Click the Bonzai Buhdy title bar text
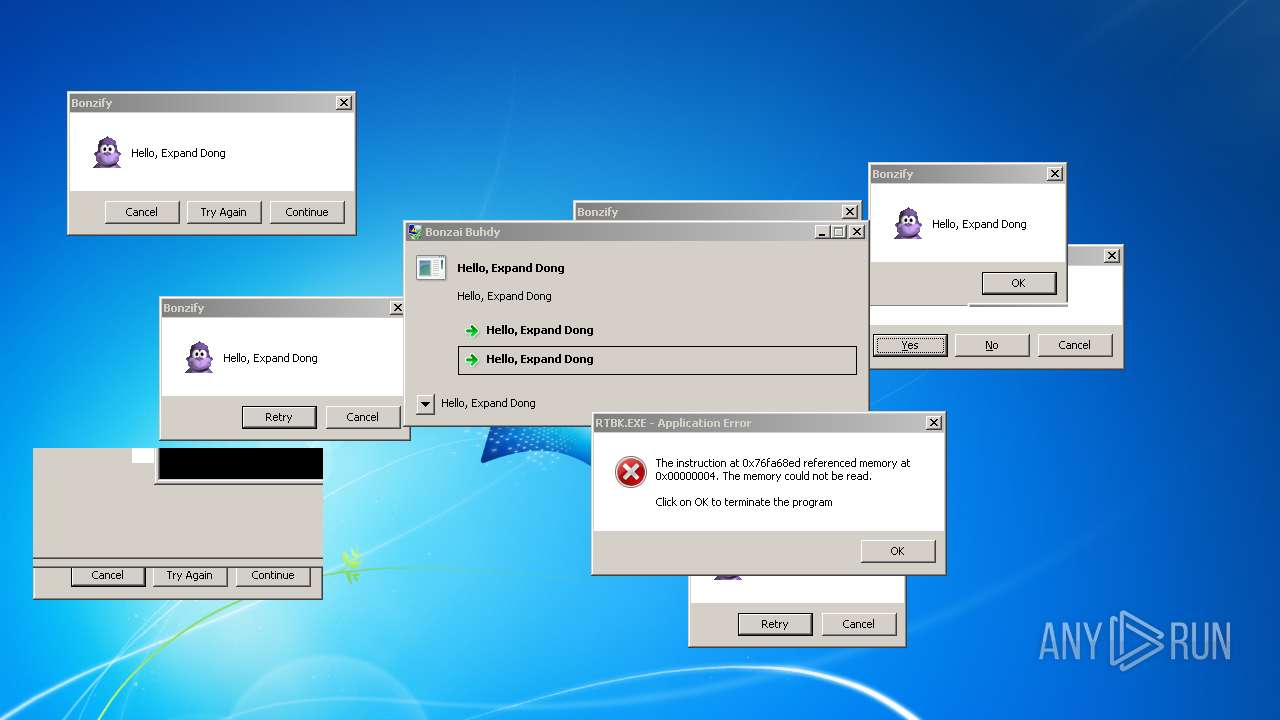 click(x=462, y=232)
